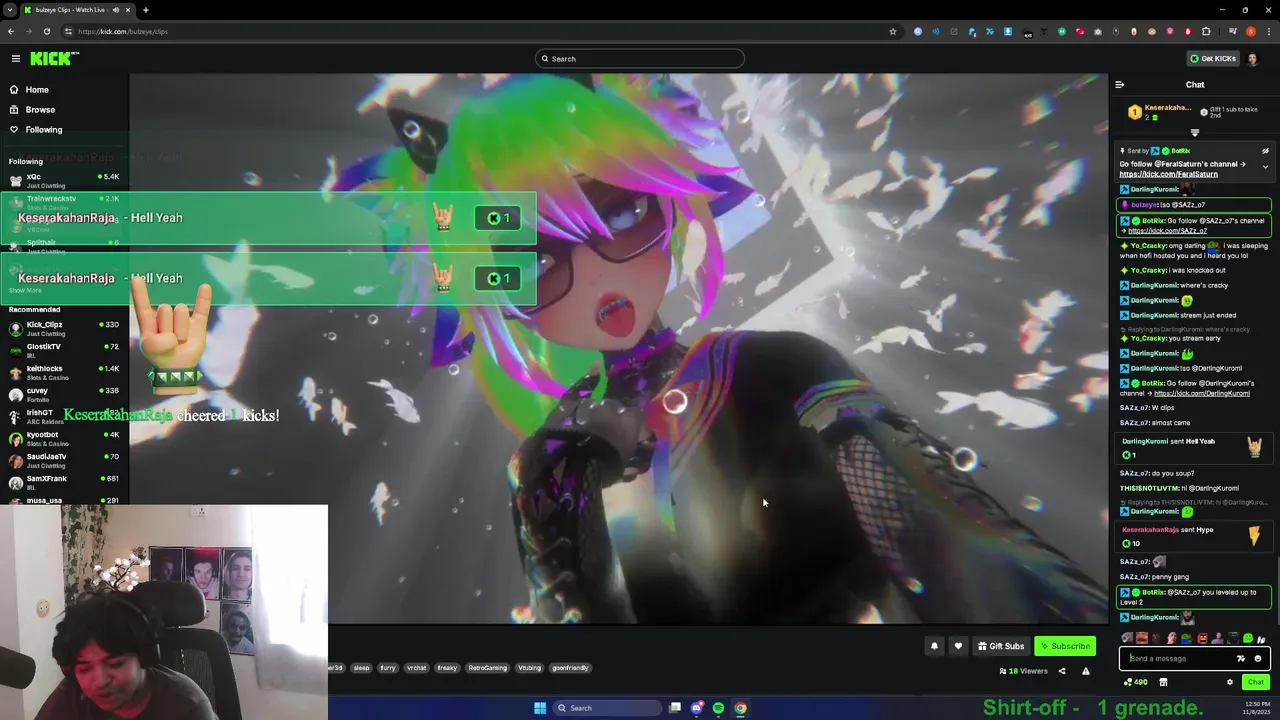Open chat settings gear
Image resolution: width=1280 pixels, height=720 pixels.
[1230, 682]
